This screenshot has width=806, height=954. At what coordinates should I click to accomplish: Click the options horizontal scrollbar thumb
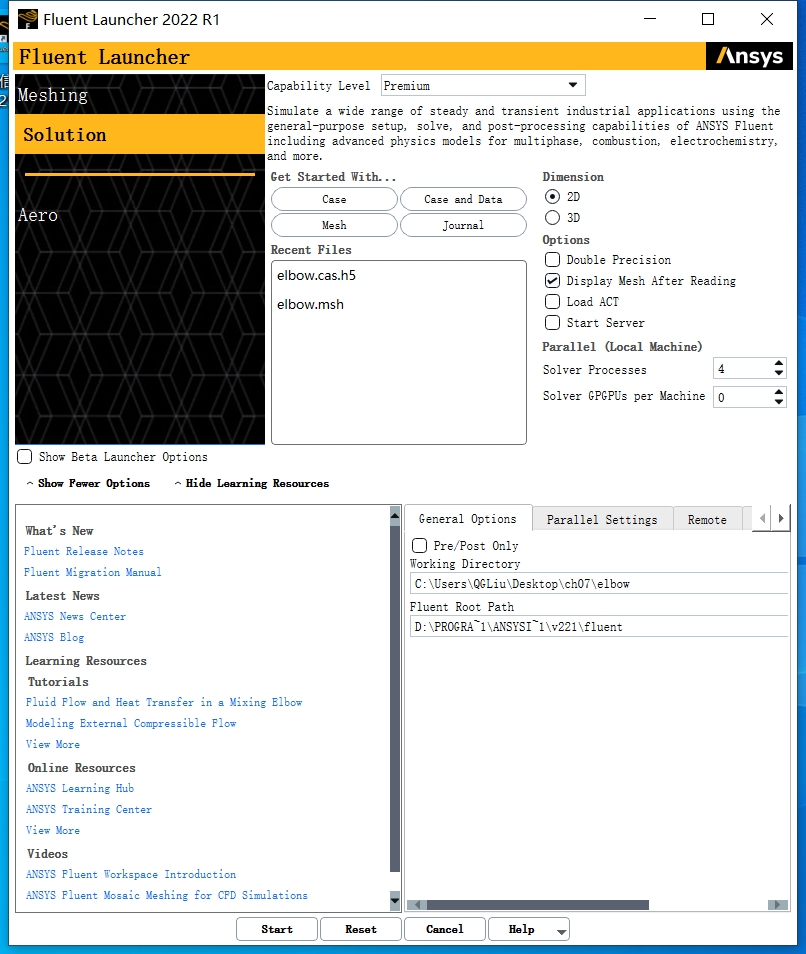pos(538,905)
